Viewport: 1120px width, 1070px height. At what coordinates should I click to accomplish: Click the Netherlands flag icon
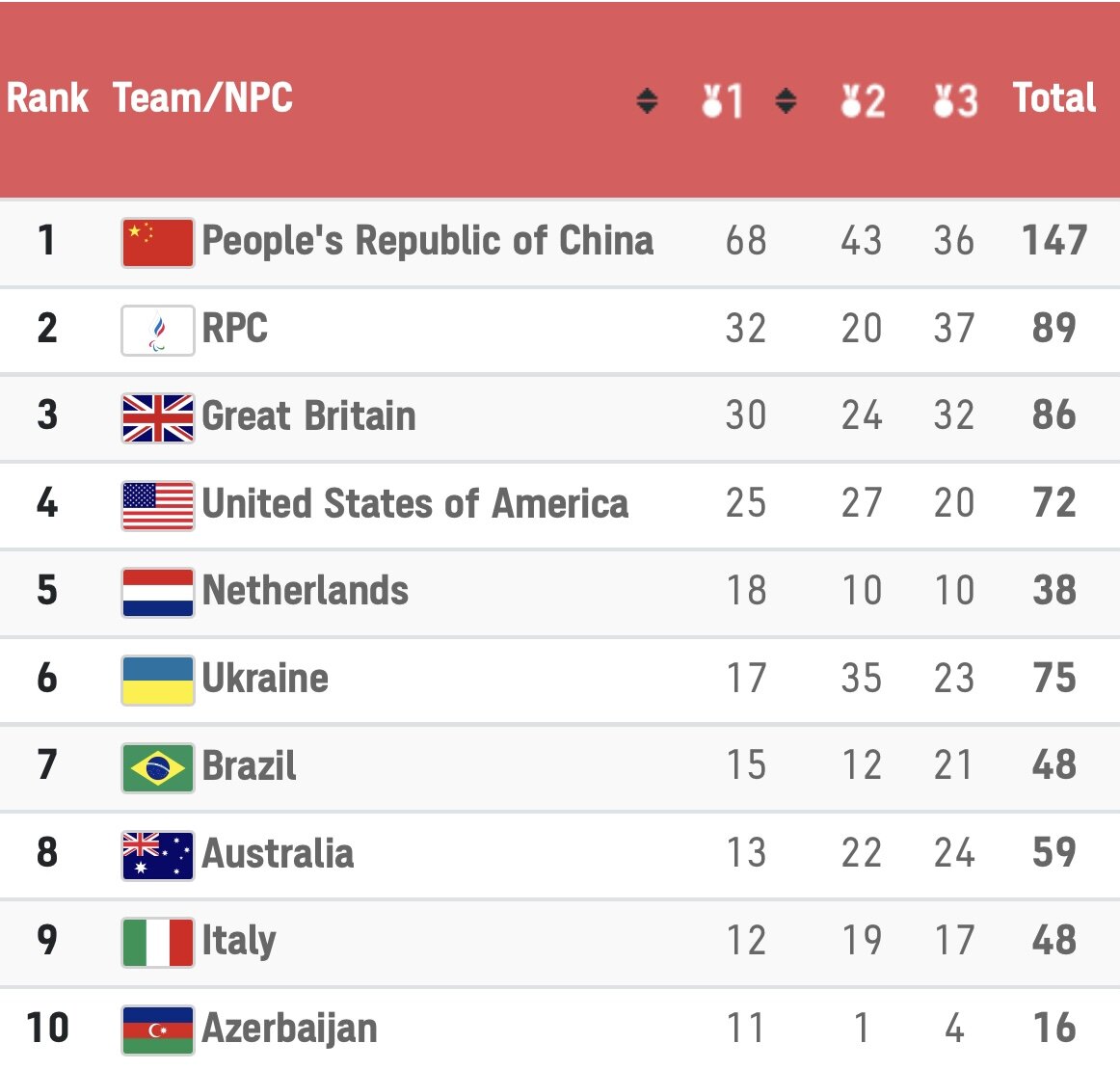coord(158,593)
